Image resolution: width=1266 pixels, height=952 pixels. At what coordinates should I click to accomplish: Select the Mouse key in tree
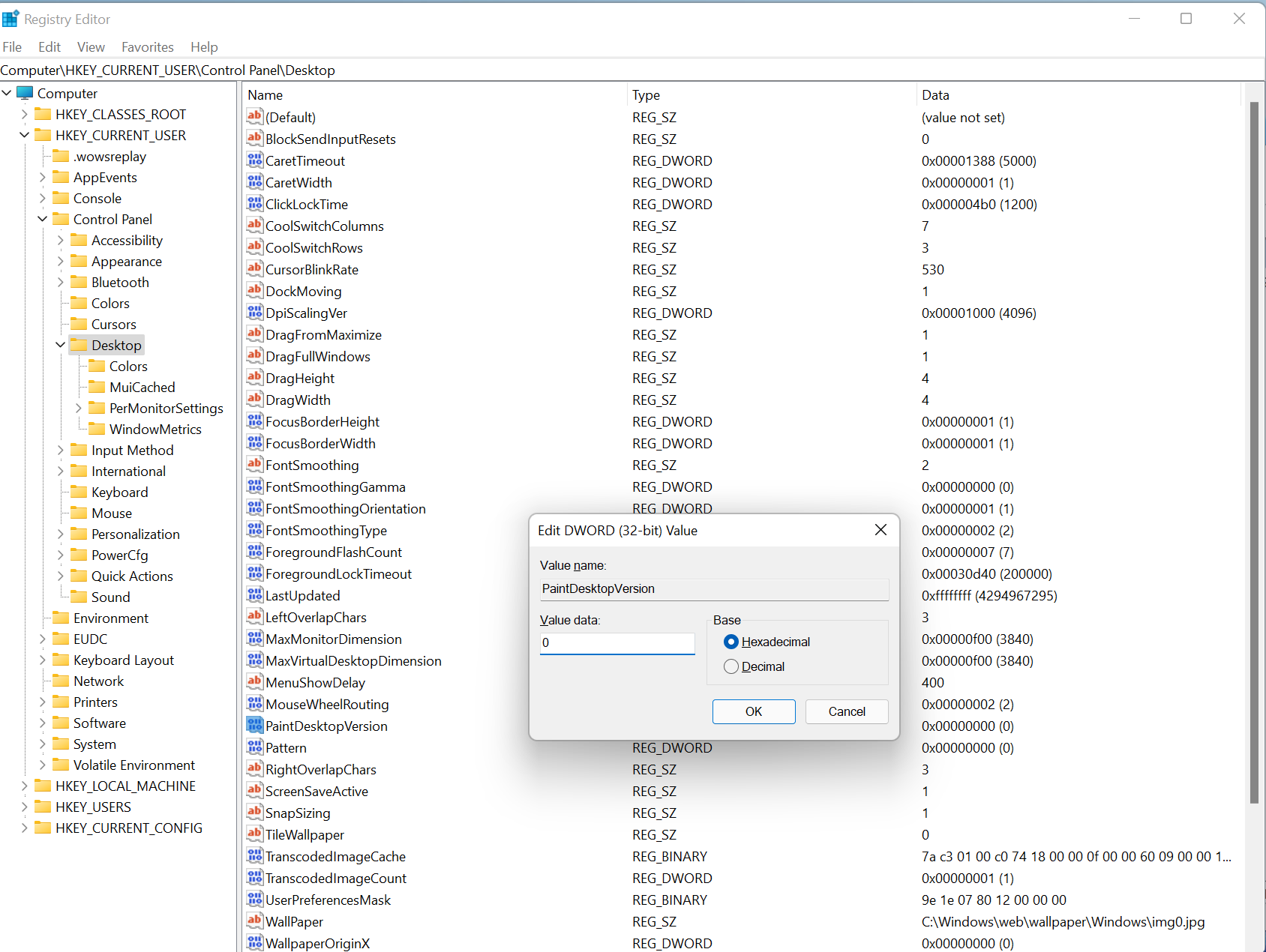pyautogui.click(x=112, y=513)
